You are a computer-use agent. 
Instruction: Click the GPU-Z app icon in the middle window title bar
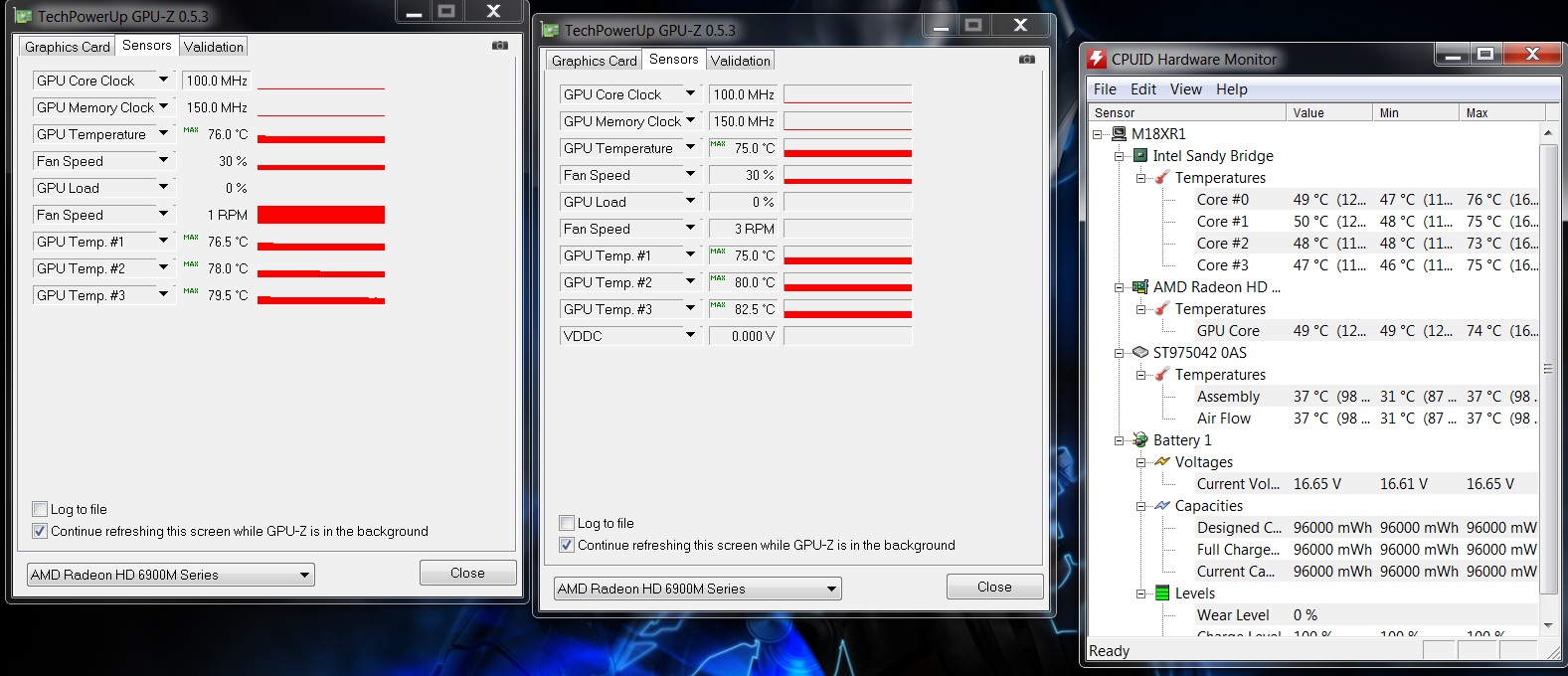[550, 30]
